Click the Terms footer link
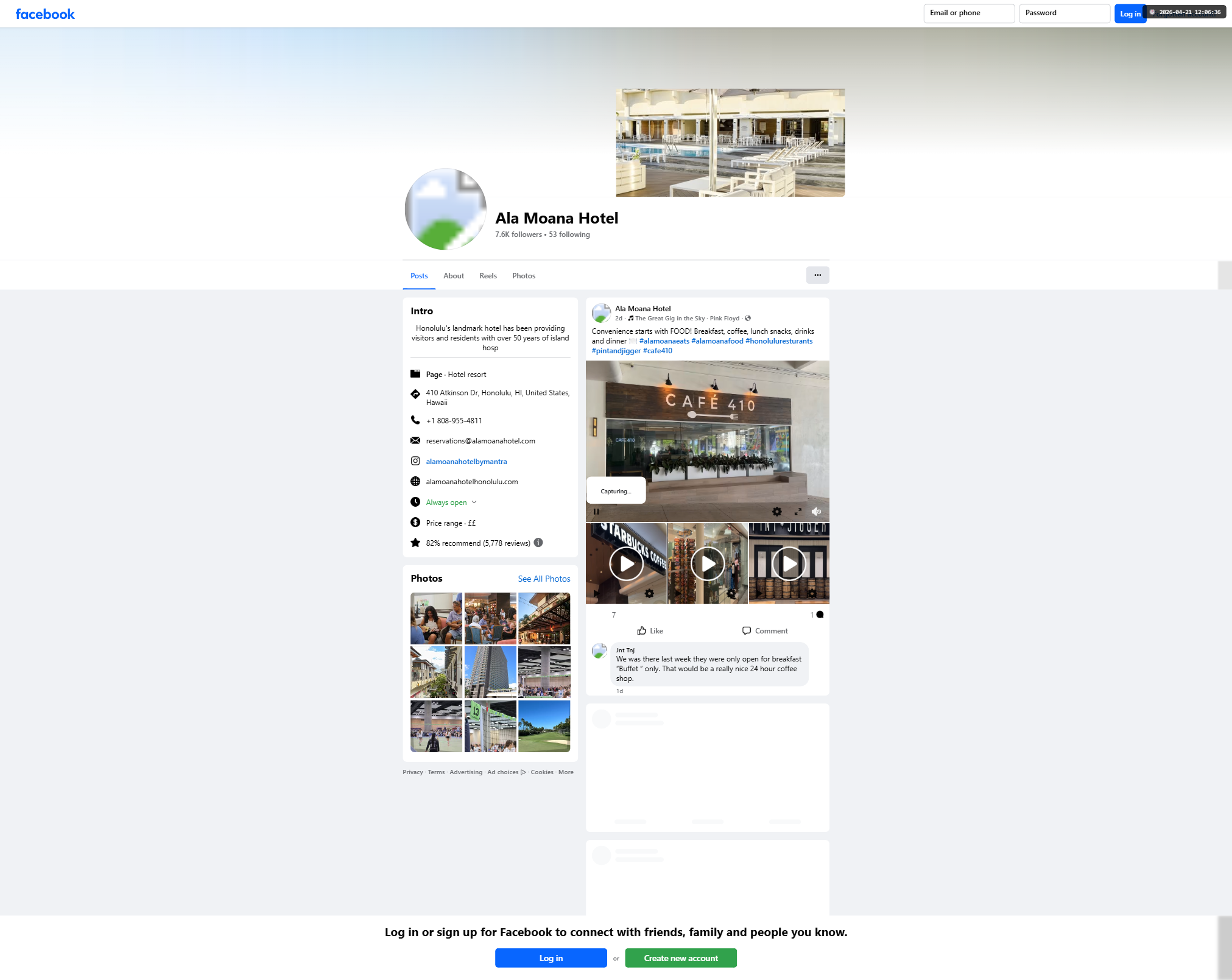 (436, 772)
